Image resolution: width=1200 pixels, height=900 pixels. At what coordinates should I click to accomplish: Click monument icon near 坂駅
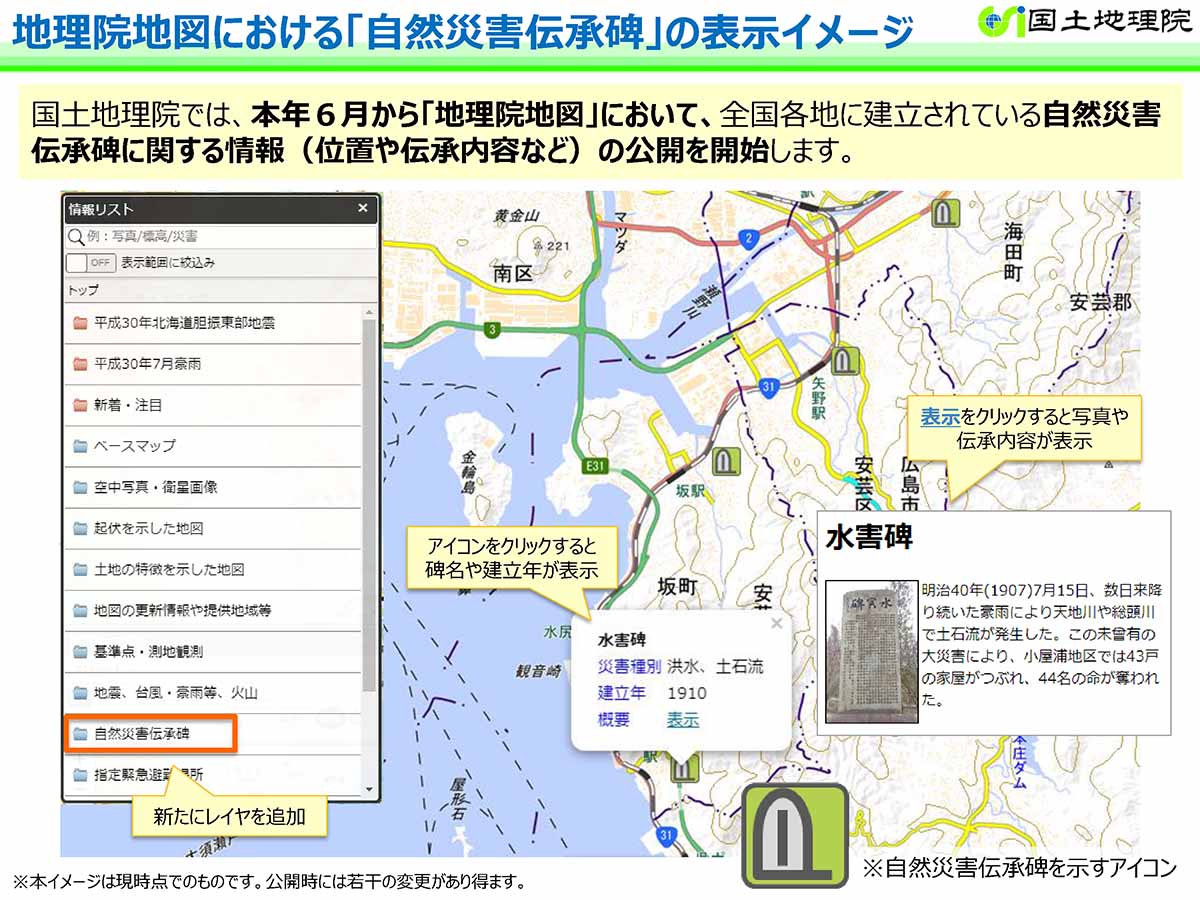point(727,461)
